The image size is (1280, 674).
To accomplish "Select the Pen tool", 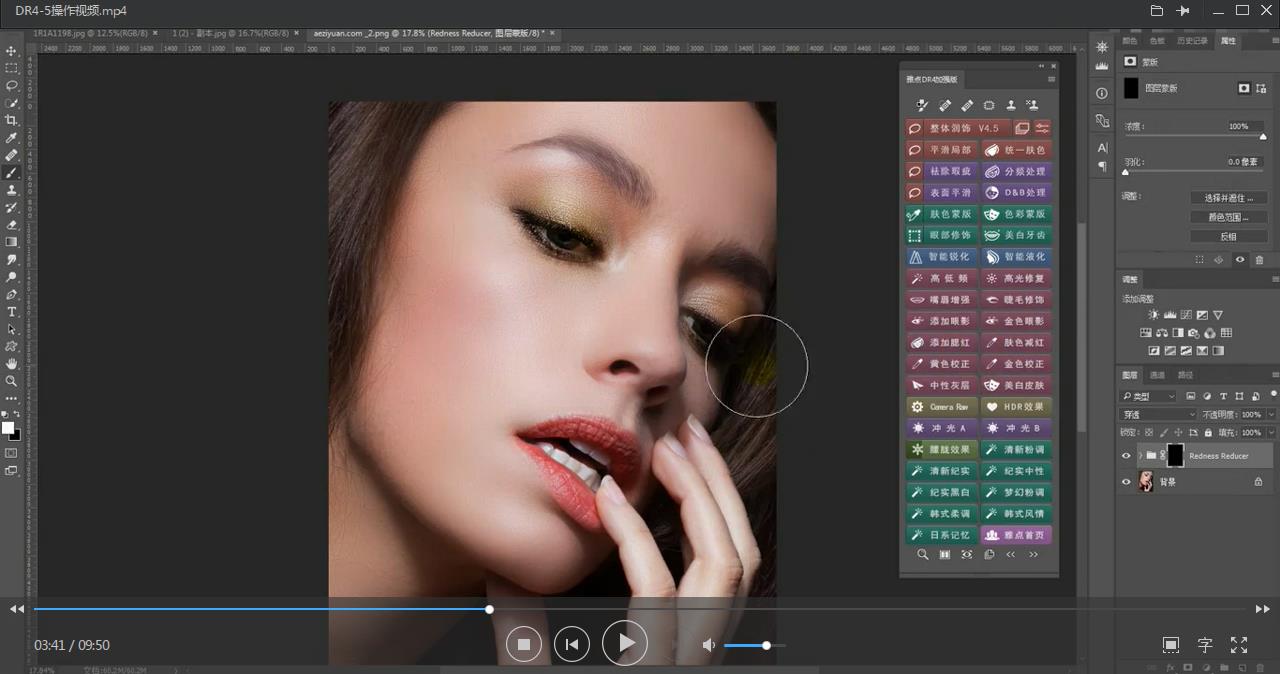I will coord(12,294).
